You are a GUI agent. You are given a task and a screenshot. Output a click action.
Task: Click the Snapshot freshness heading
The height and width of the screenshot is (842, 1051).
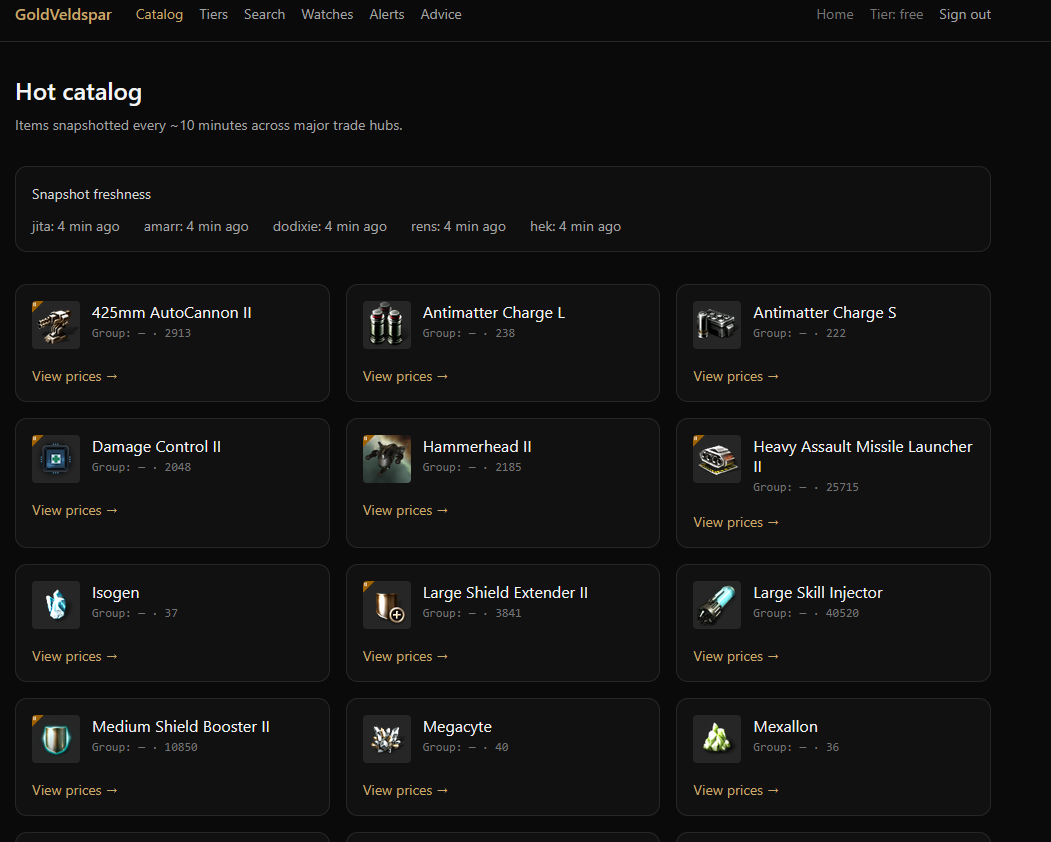point(91,194)
